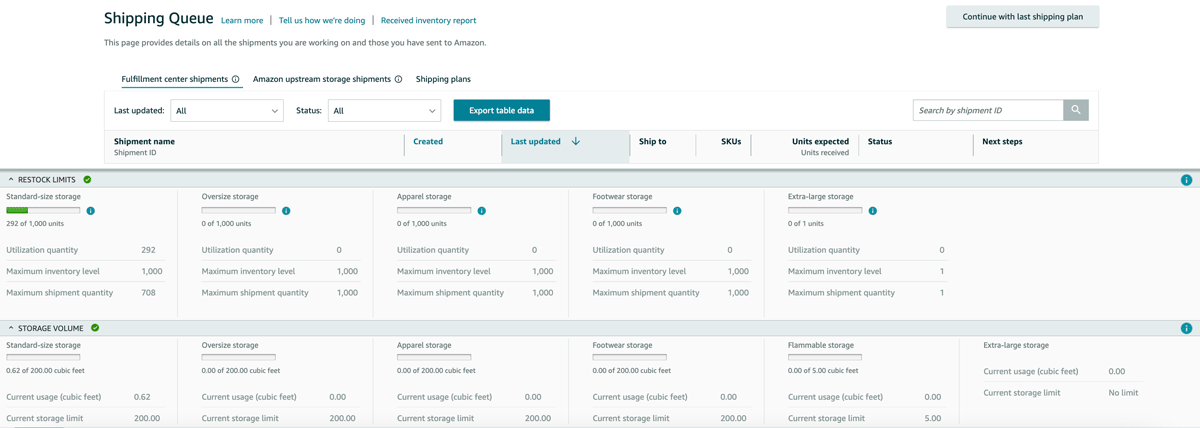The width and height of the screenshot is (1200, 428).
Task: Click info icon next to Footwear storage restock bar
Action: (677, 211)
